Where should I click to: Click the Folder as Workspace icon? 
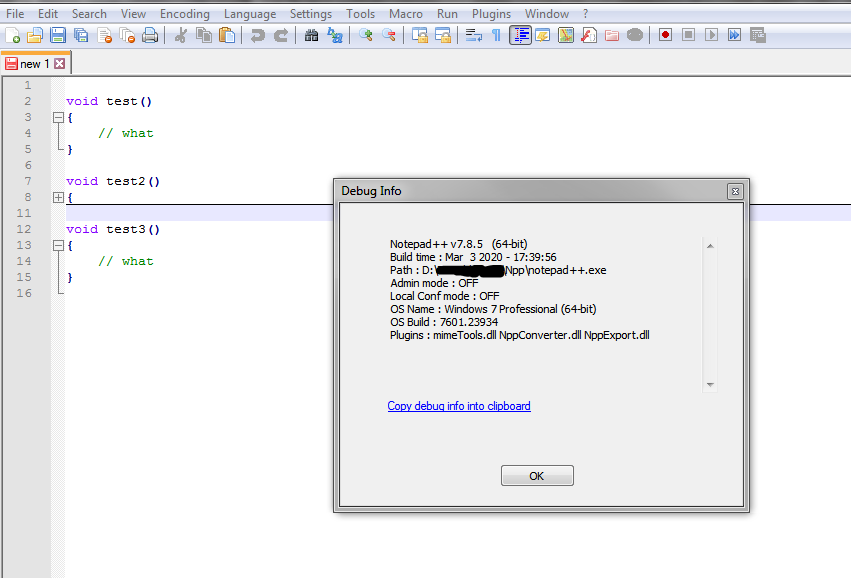coord(612,35)
